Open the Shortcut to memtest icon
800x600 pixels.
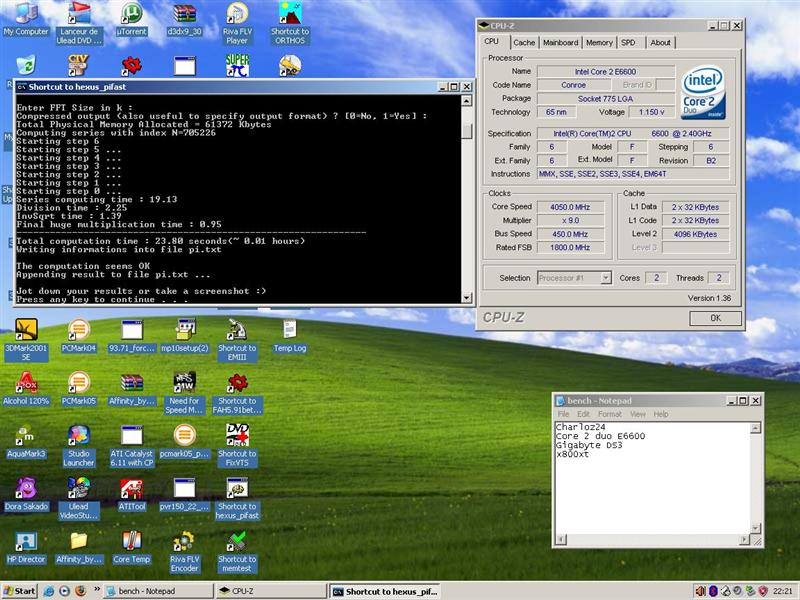(x=237, y=551)
